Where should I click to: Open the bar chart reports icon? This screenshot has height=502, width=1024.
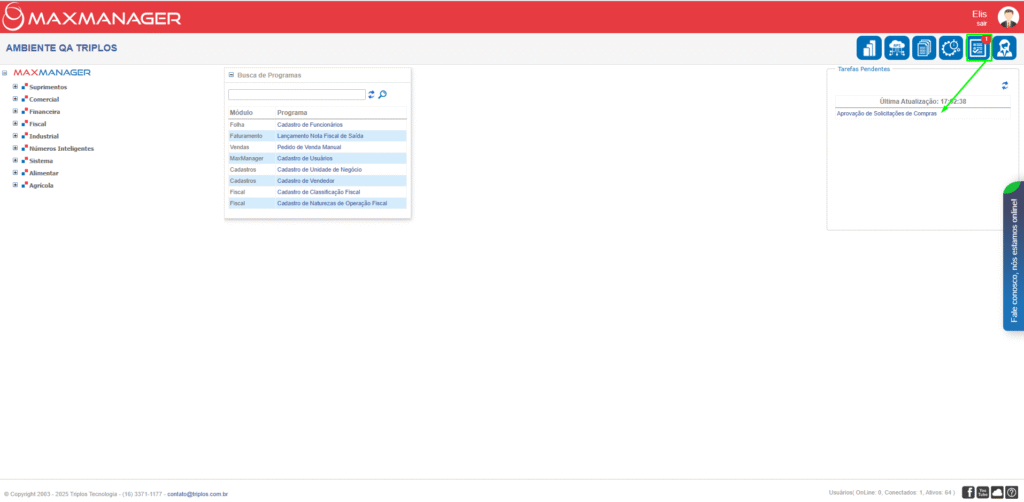click(x=869, y=48)
